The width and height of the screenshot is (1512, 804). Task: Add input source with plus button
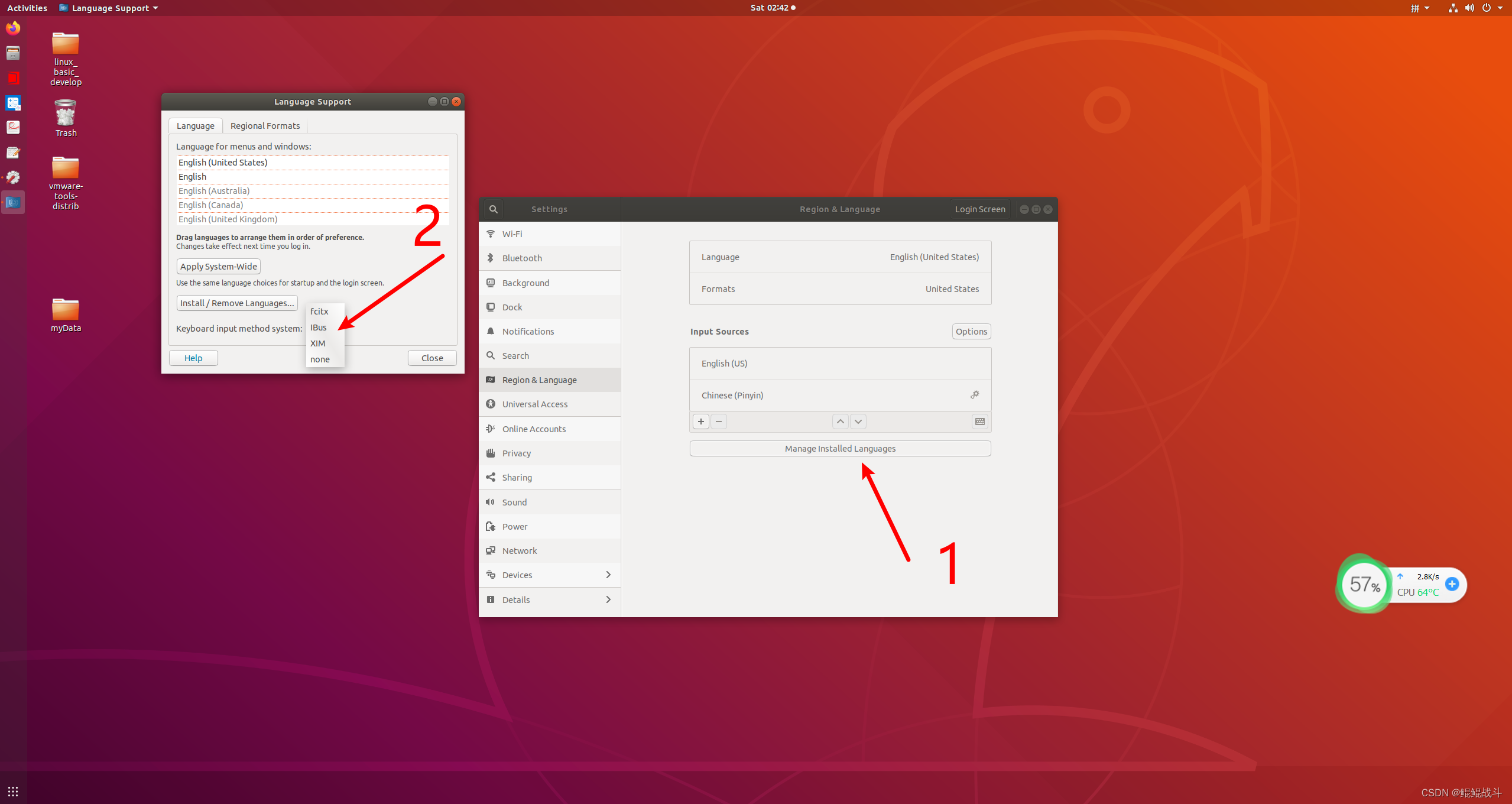(x=701, y=422)
